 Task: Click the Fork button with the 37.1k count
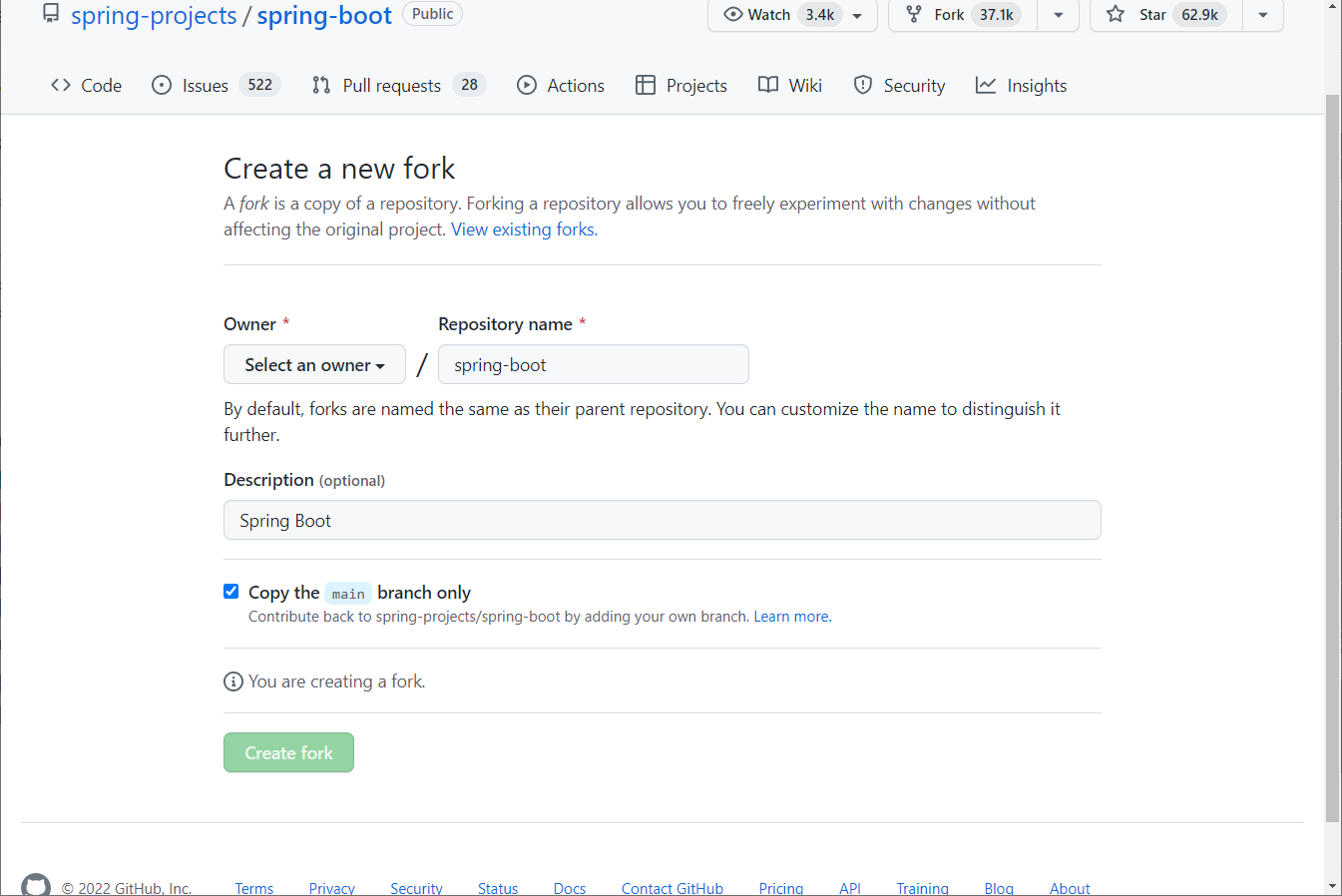point(963,15)
